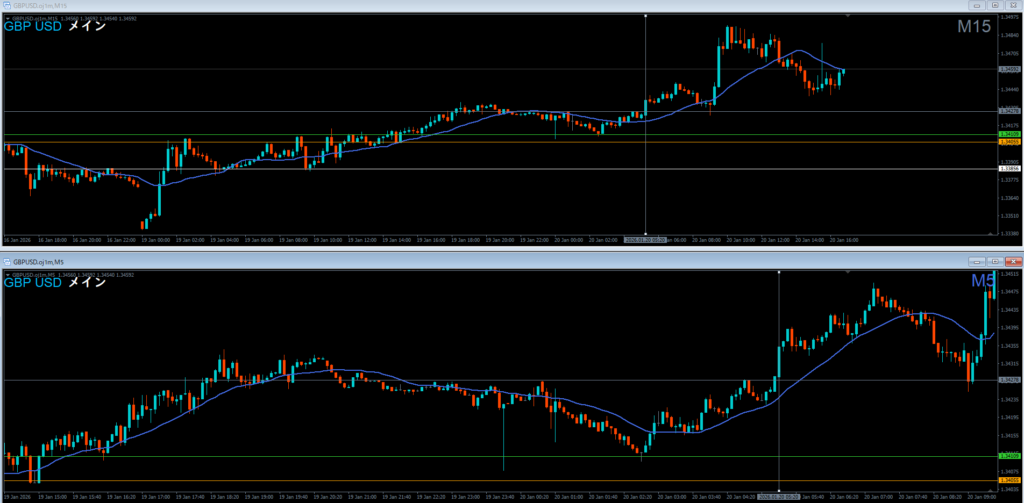Select the green 1.34109 price label in M15 chart

(x=1009, y=134)
